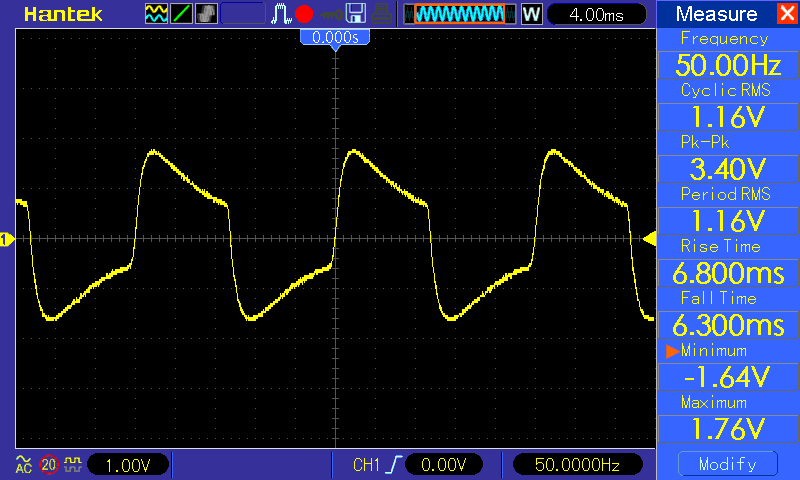
Task: Click the empty dark box in the top toolbar
Action: click(x=243, y=14)
